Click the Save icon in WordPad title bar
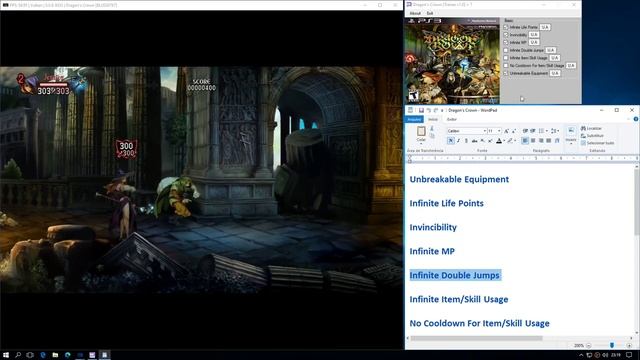Viewport: 640px width, 360px height. [421, 110]
